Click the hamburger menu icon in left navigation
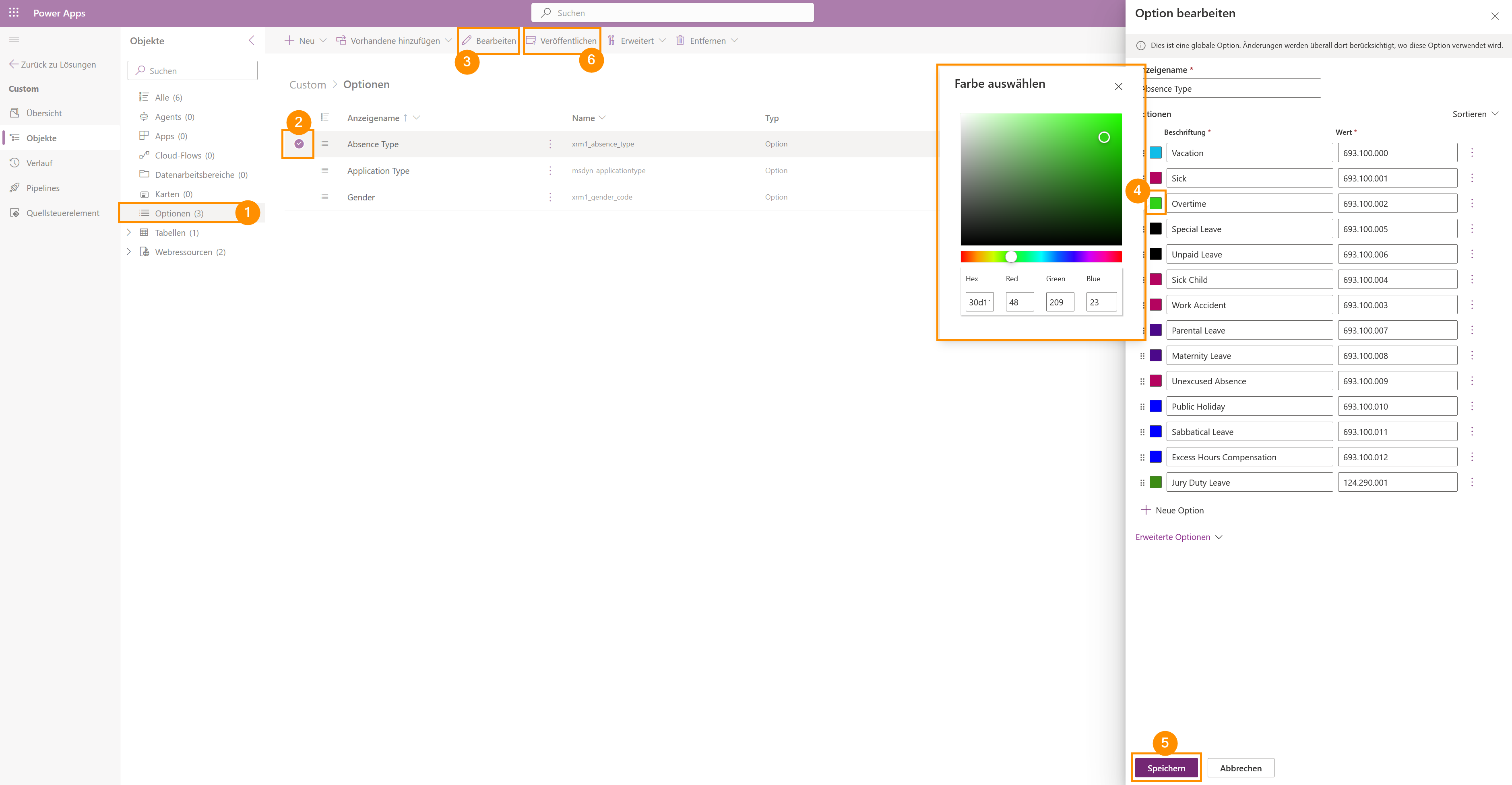 pyautogui.click(x=14, y=39)
